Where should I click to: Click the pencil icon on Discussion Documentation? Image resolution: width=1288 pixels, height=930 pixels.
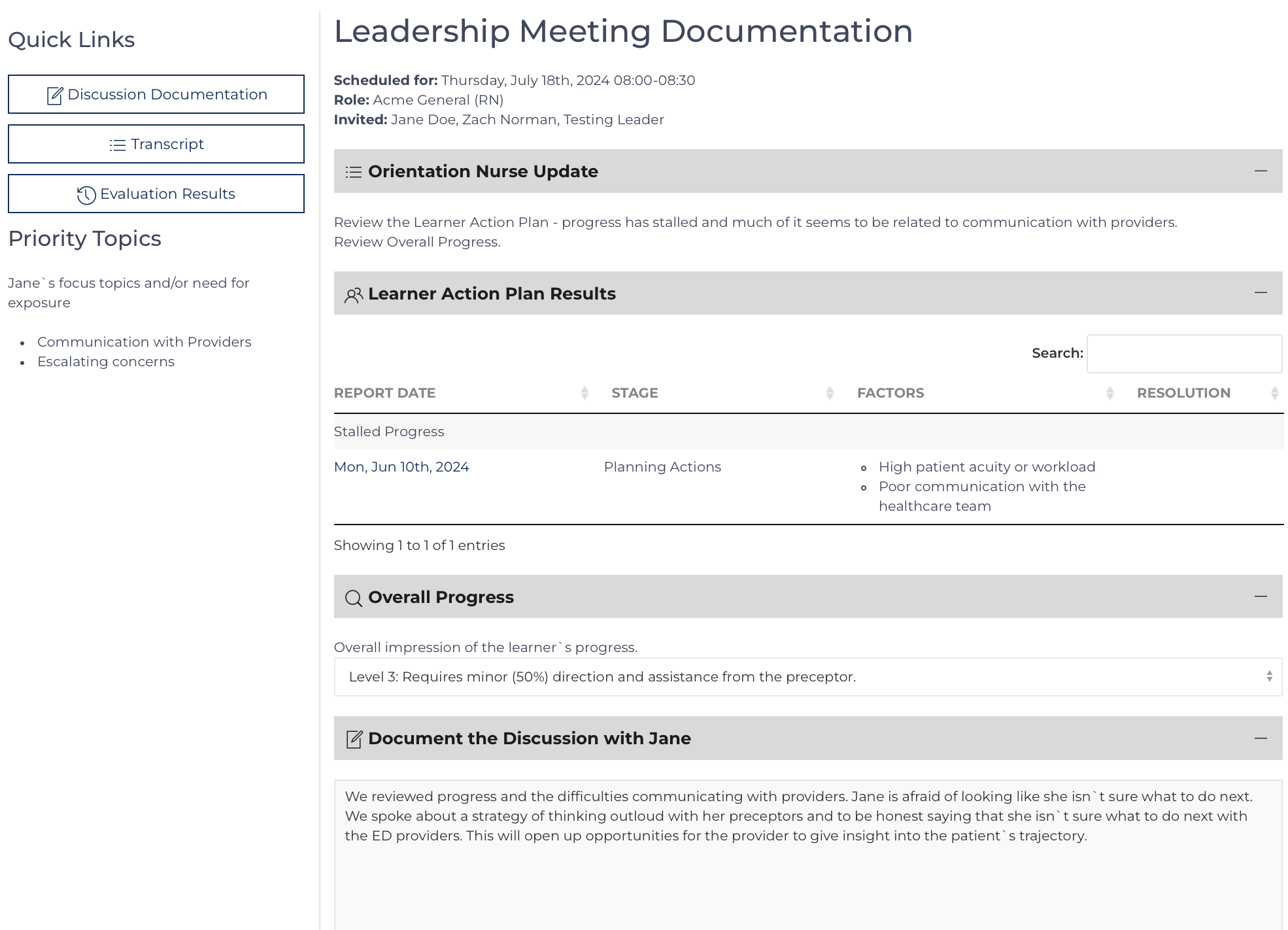(x=55, y=95)
